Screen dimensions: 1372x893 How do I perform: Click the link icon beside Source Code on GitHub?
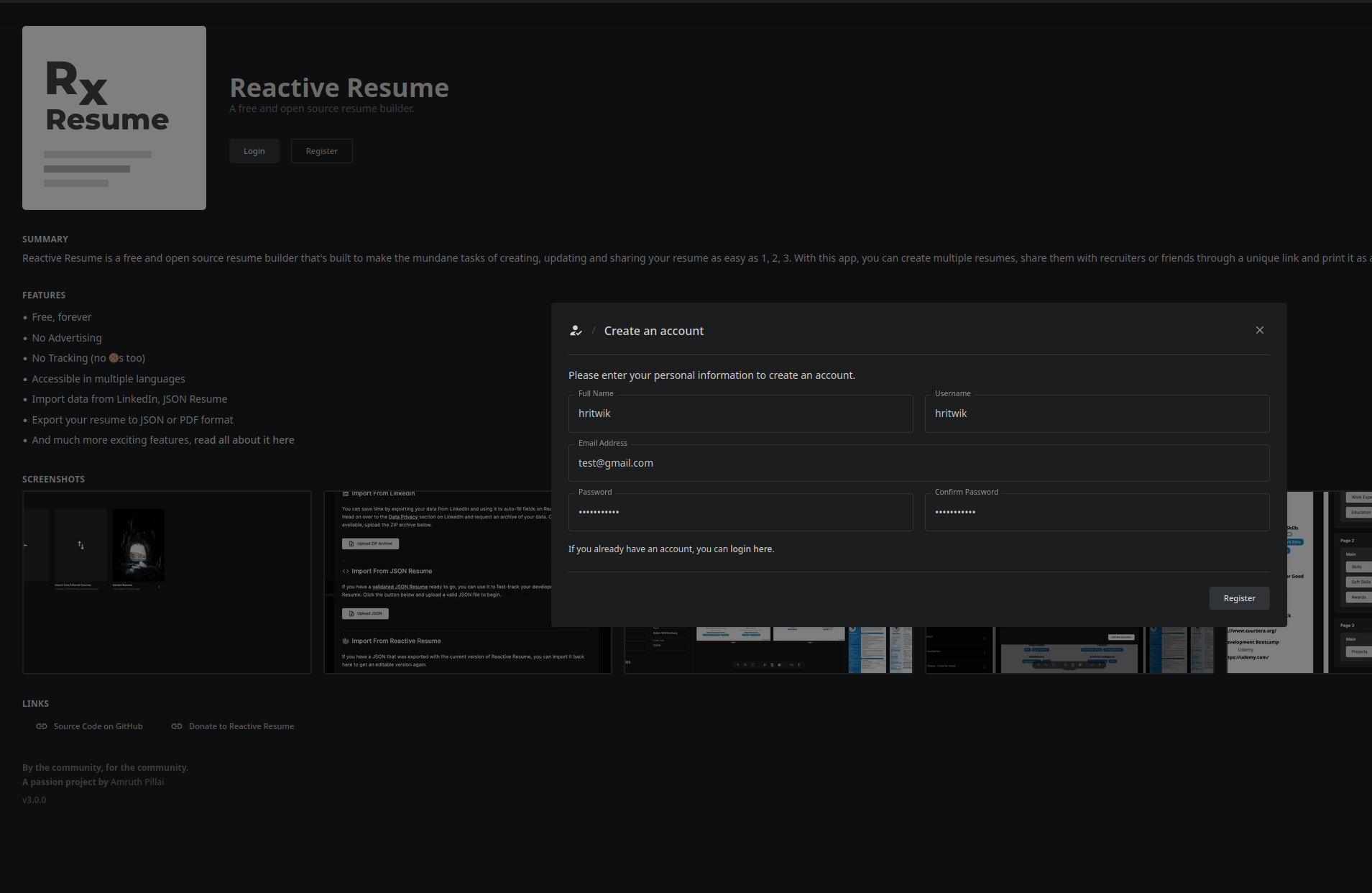[42, 726]
